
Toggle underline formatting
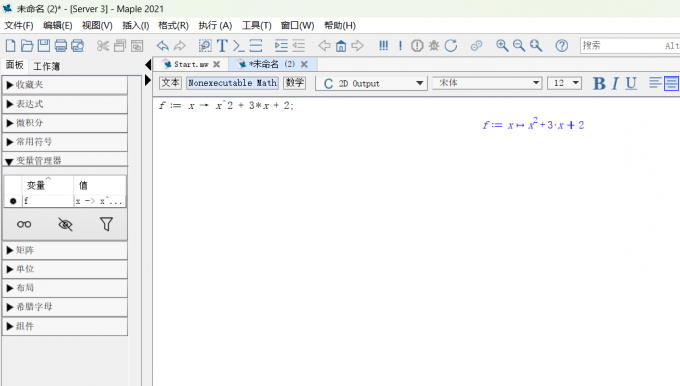pos(631,83)
